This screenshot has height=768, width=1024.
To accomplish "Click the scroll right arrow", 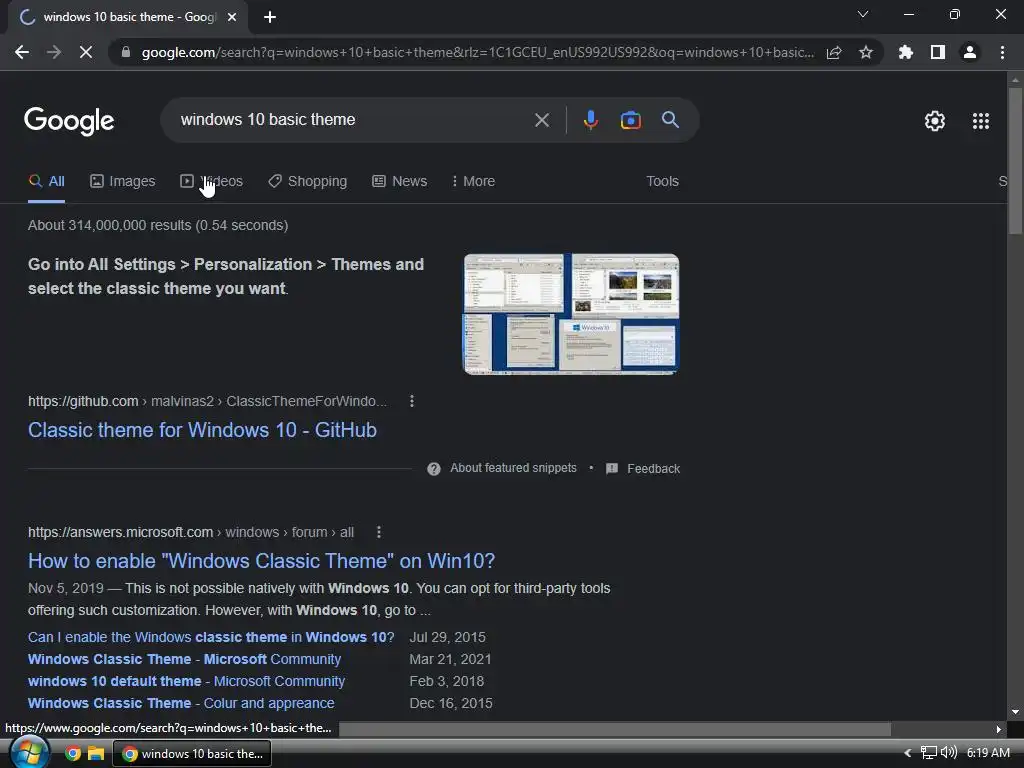I will pyautogui.click(x=999, y=729).
